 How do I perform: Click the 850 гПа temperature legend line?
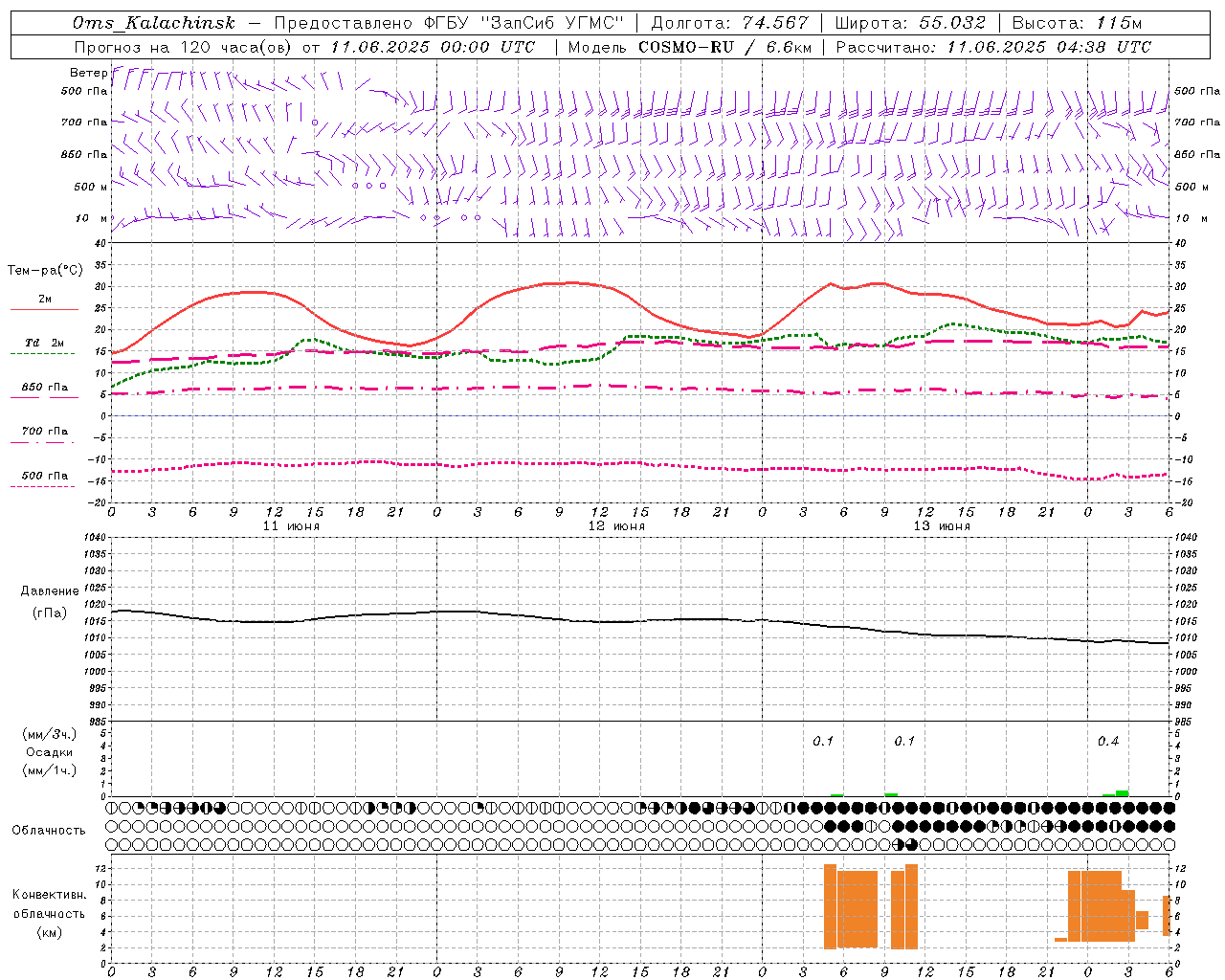point(44,397)
